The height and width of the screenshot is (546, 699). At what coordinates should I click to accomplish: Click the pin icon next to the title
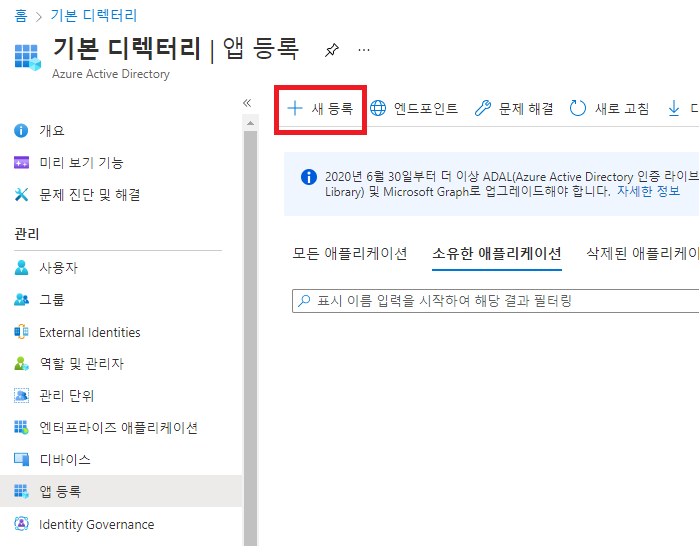[x=331, y=49]
